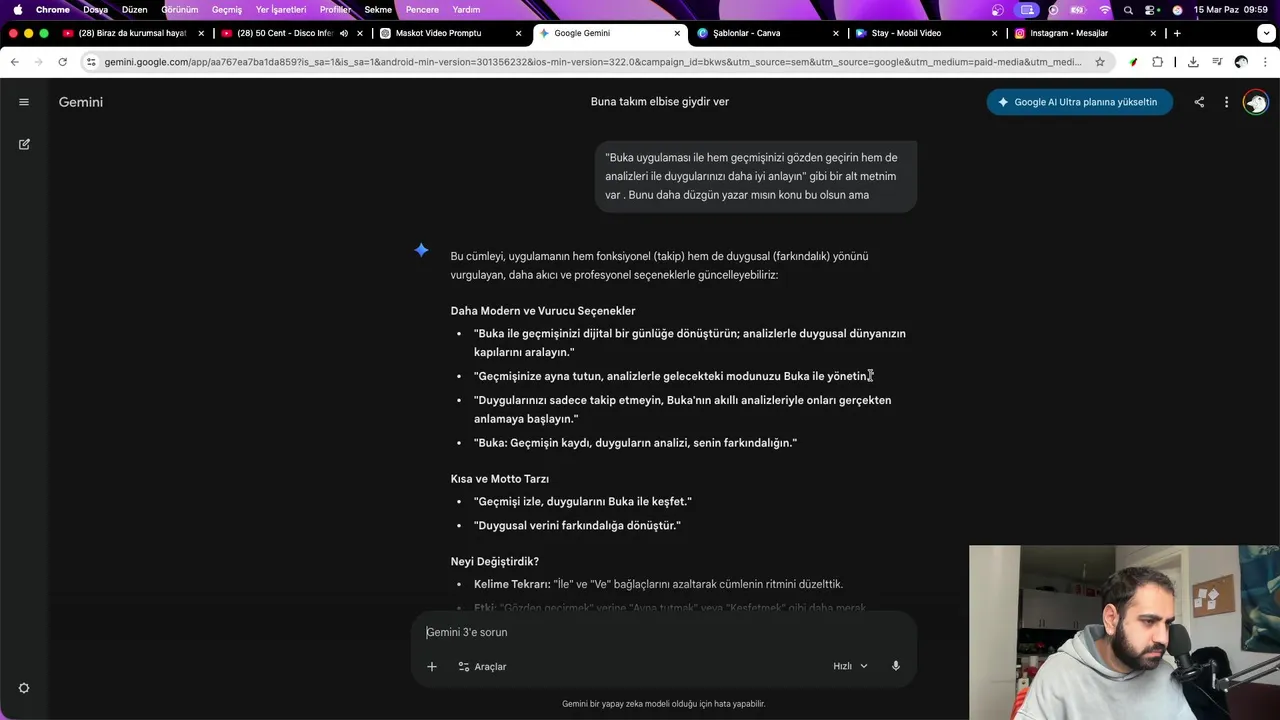Open the Araçlar tools menu
The image size is (1280, 720).
pos(482,666)
